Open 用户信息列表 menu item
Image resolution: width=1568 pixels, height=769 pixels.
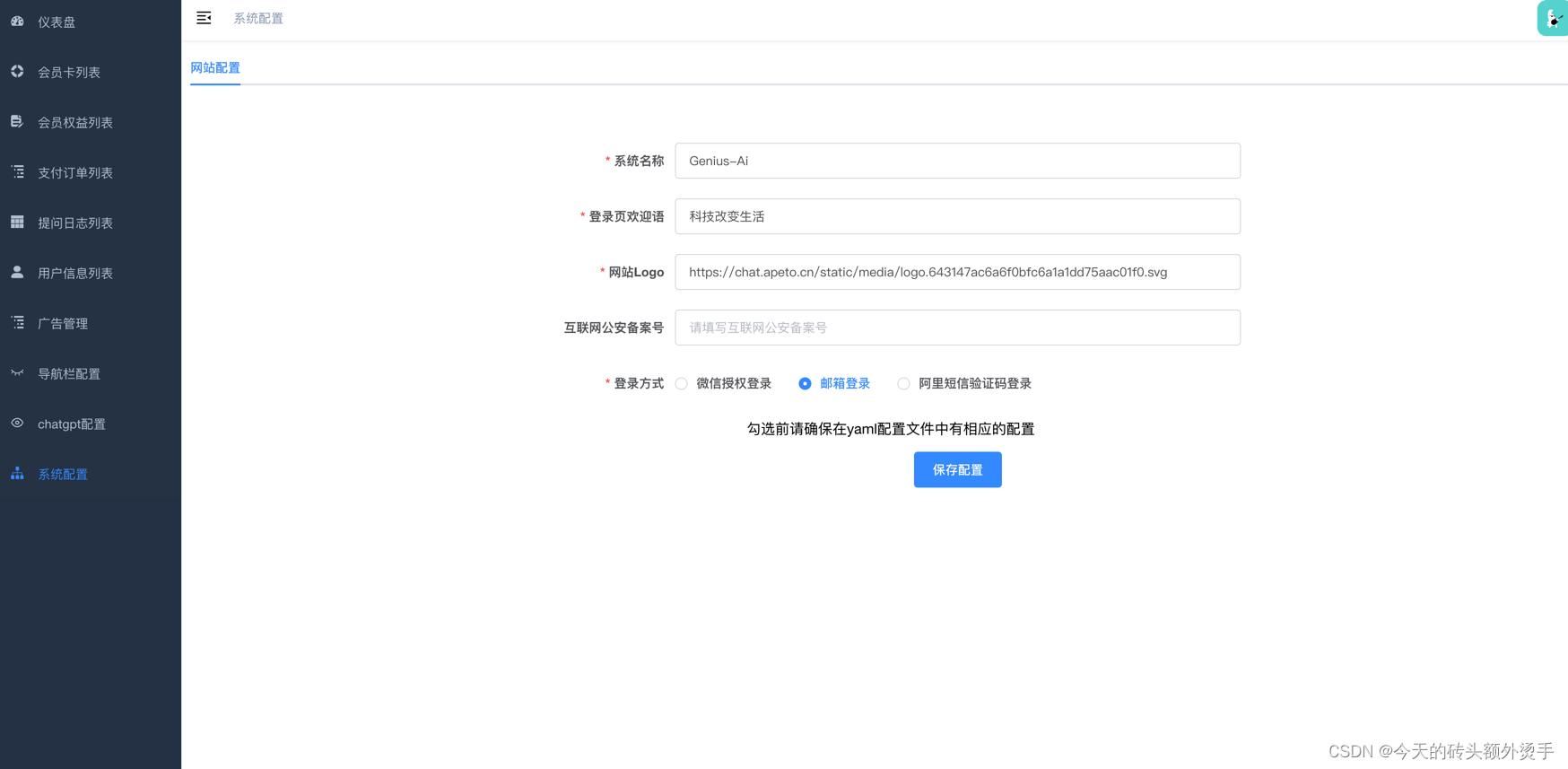click(91, 273)
